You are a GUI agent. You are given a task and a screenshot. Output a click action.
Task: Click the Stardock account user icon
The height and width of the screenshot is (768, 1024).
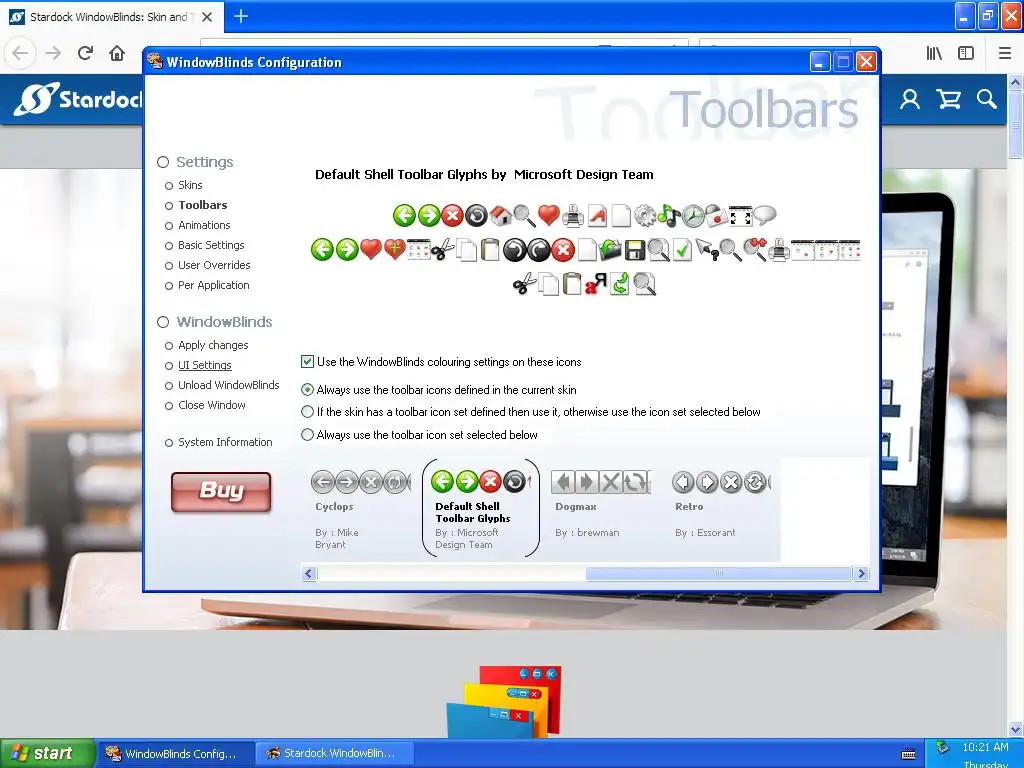click(910, 99)
